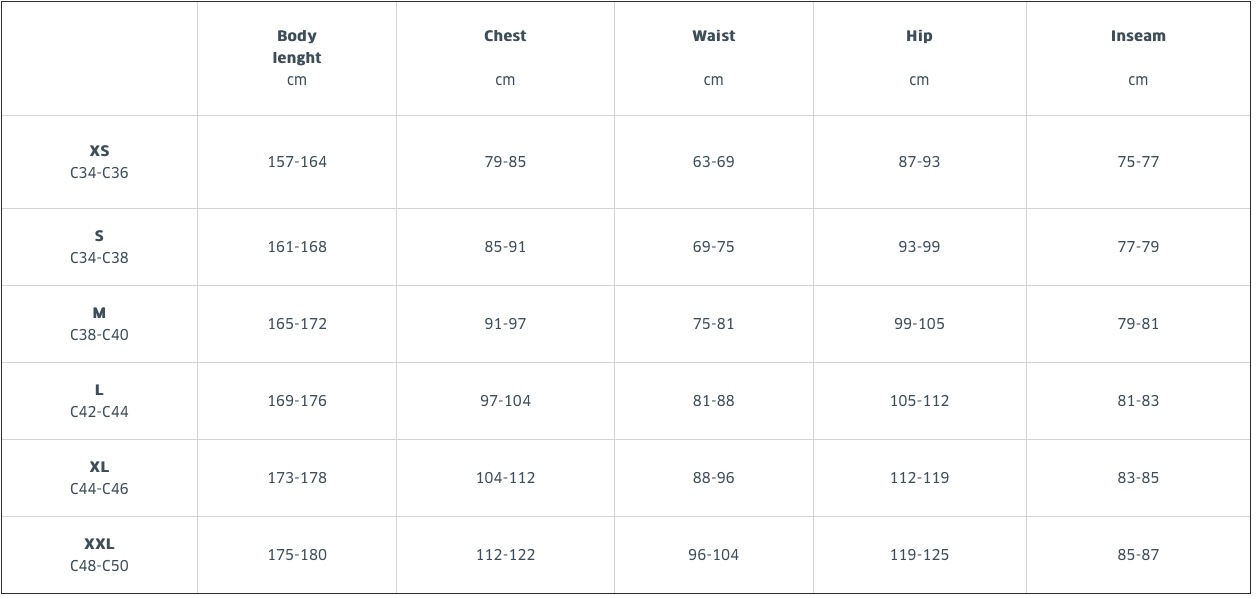
Task: Select the 85-91 chest value
Action: point(505,247)
